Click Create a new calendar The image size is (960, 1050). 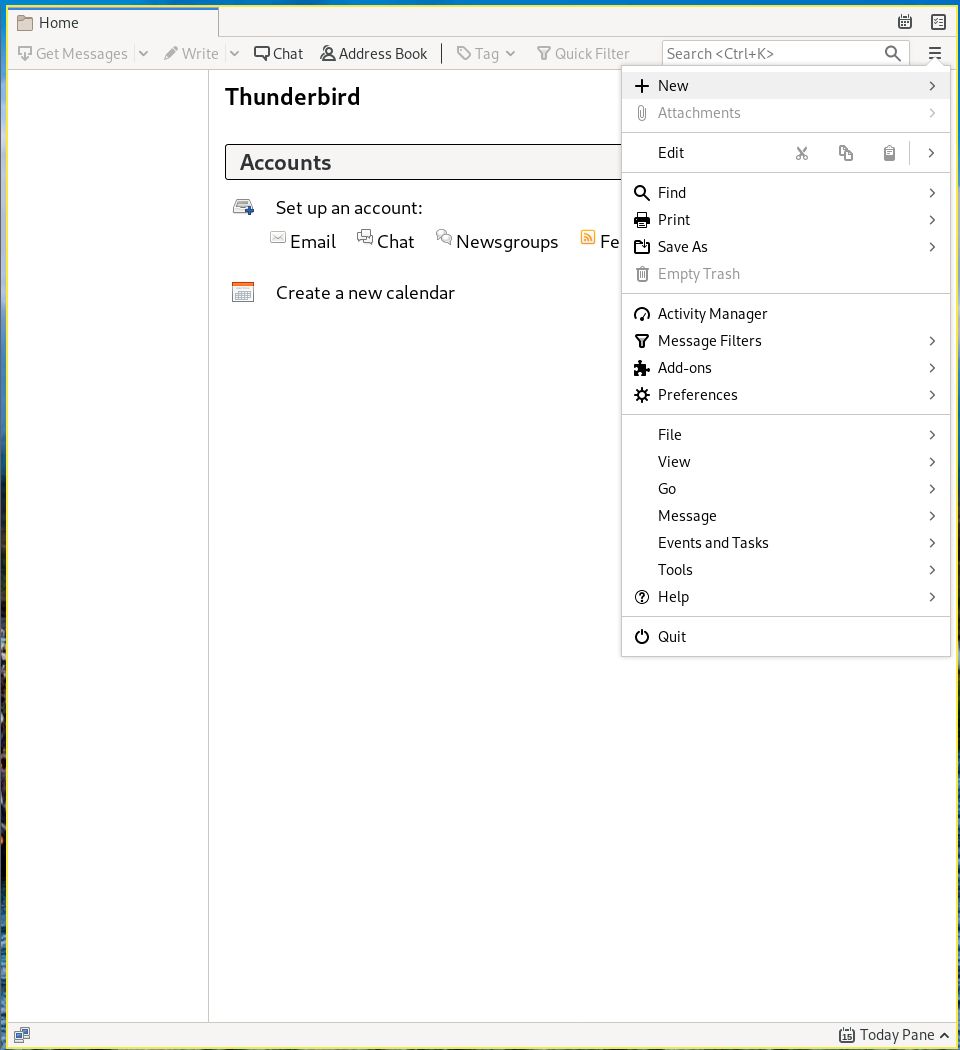[365, 293]
